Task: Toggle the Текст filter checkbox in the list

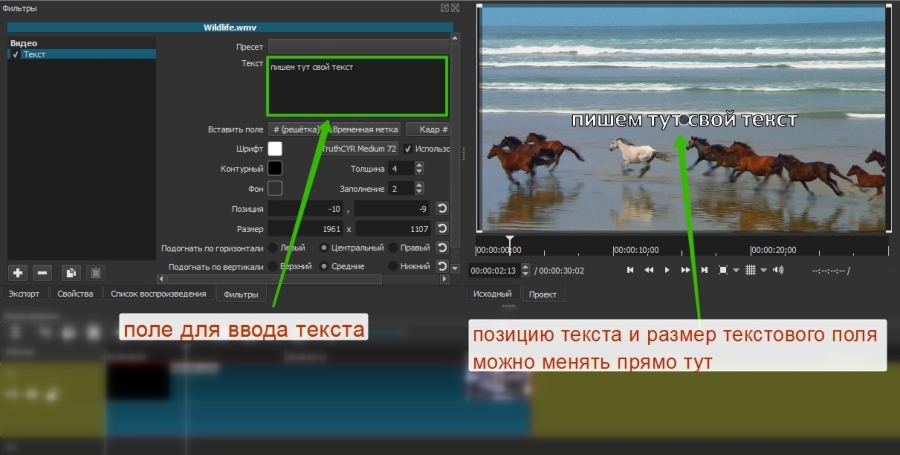Action: coord(15,54)
